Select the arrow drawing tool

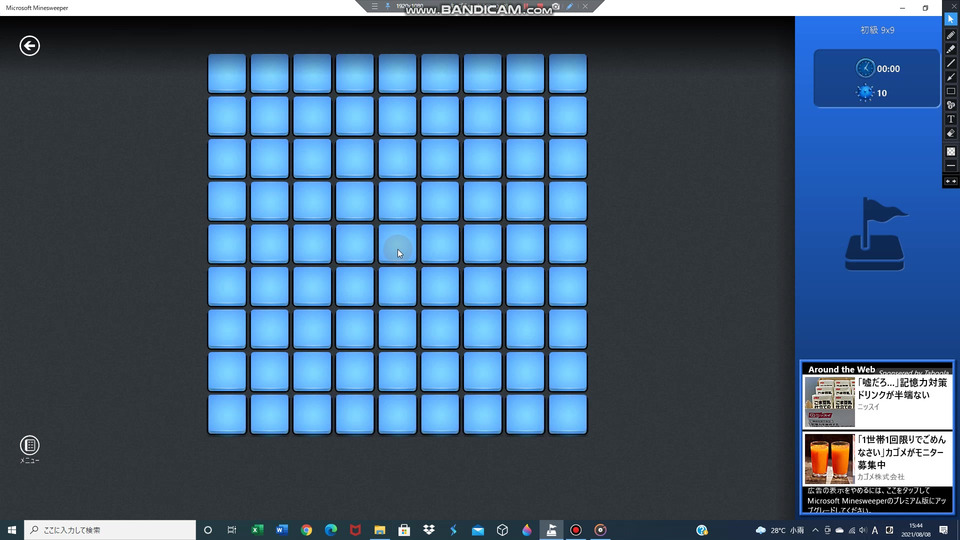(x=951, y=77)
